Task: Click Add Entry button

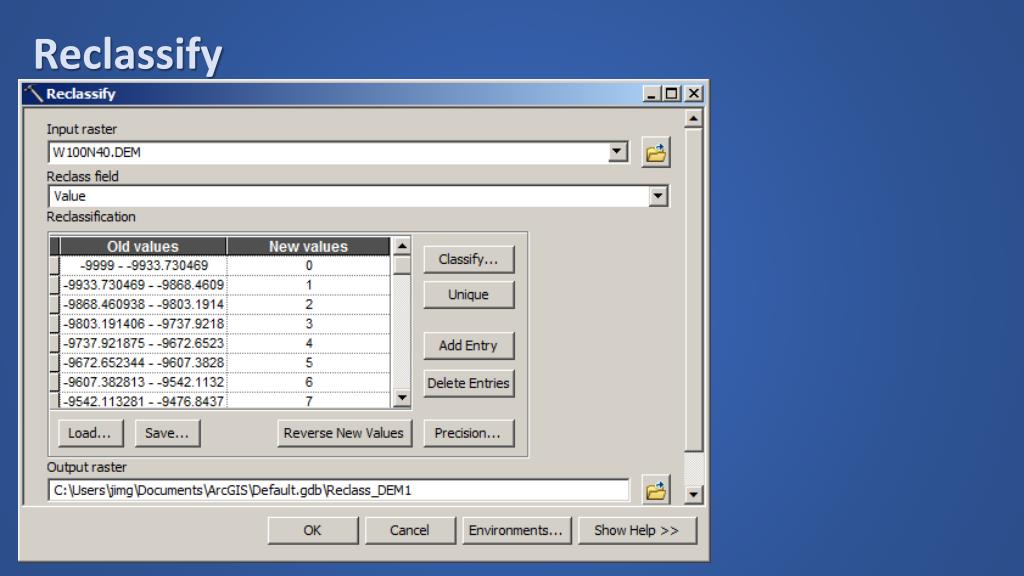Action: (468, 345)
